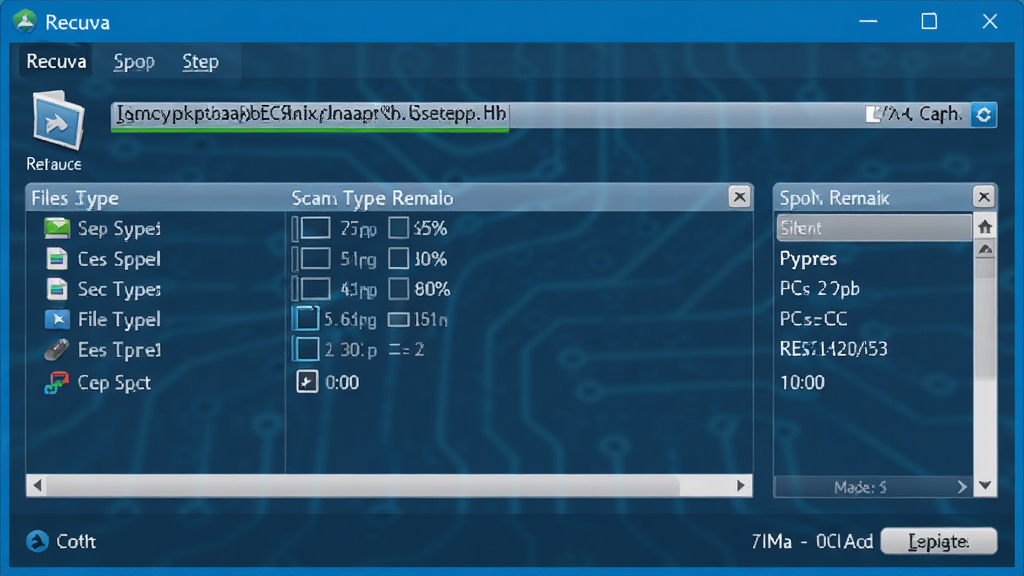
Task: Click the horizontal scrollbar left arrow
Action: [x=37, y=485]
